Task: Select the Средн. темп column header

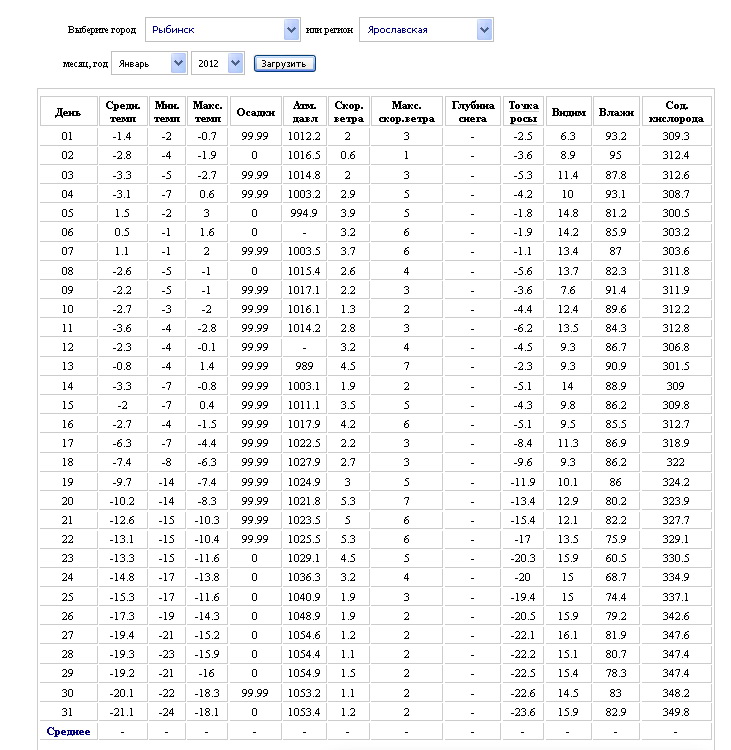Action: pyautogui.click(x=122, y=112)
